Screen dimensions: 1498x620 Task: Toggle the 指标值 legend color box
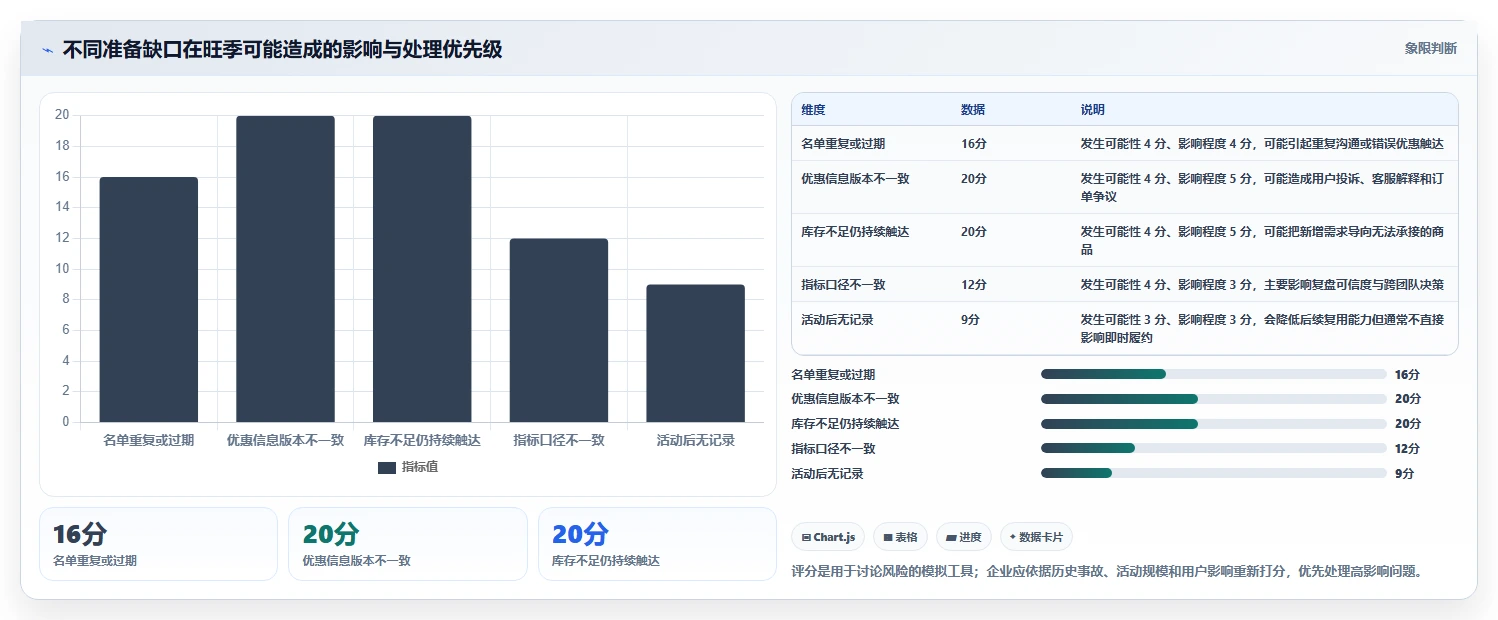click(x=387, y=467)
